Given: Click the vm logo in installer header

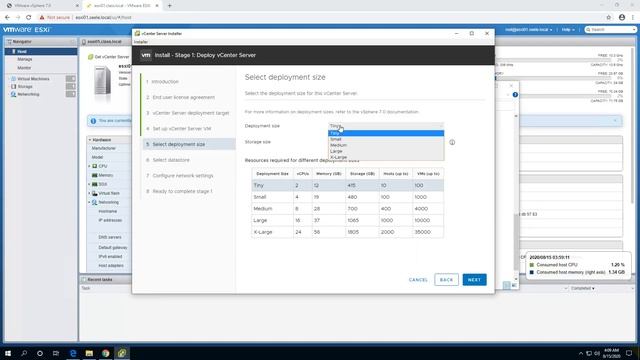Looking at the screenshot, I should click(146, 55).
